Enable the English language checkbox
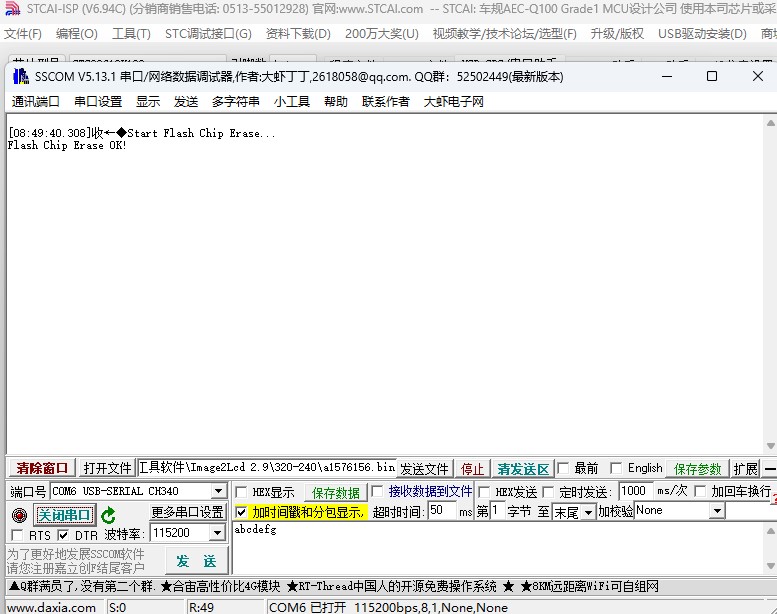Screen dimensions: 777x614 pos(616,468)
